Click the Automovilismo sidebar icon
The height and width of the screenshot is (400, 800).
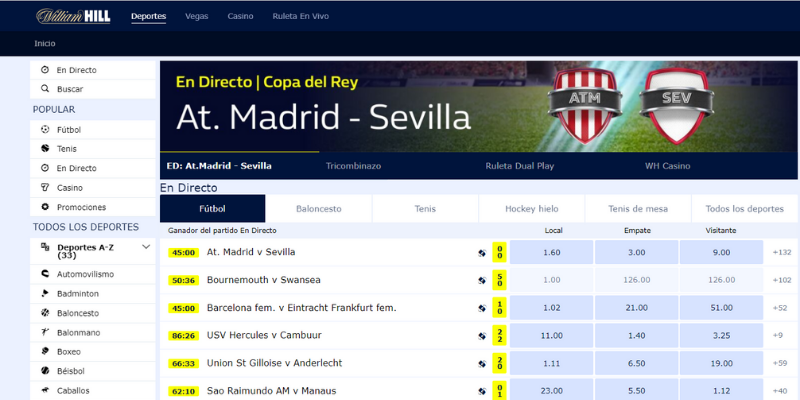(45, 274)
